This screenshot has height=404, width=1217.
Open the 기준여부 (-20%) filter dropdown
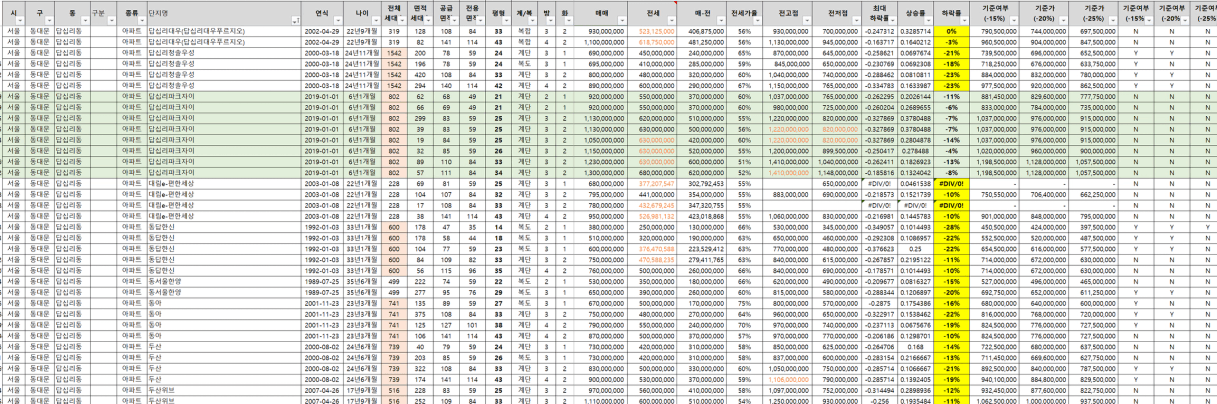[1183, 20]
